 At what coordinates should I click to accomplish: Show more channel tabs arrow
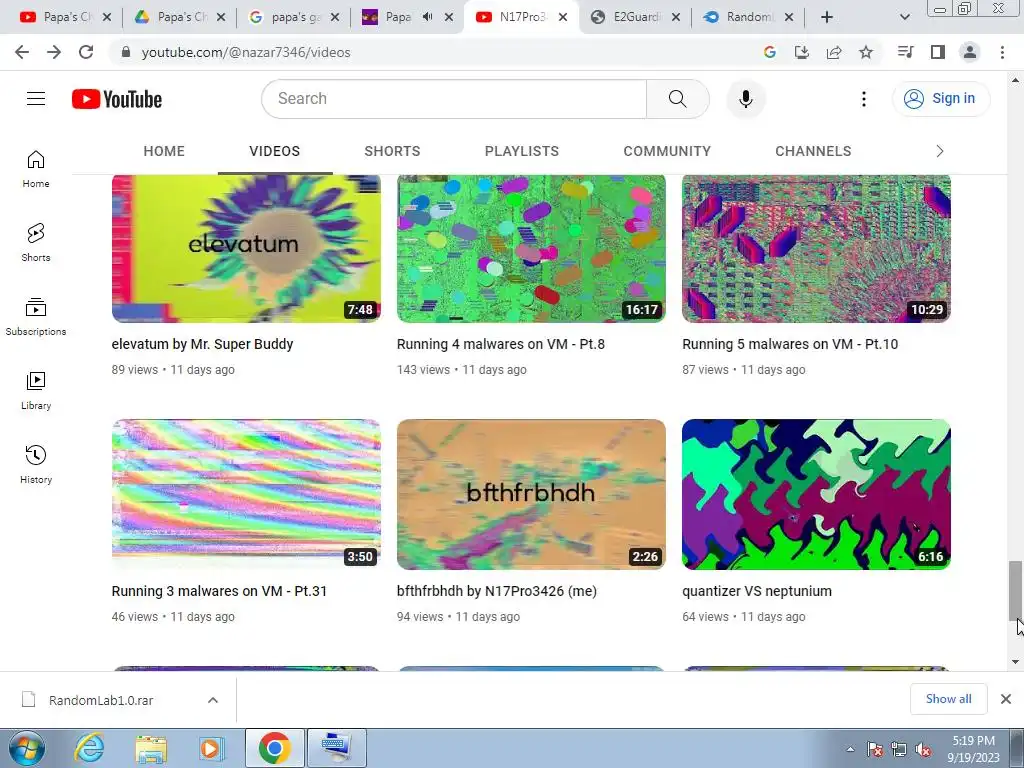click(939, 151)
